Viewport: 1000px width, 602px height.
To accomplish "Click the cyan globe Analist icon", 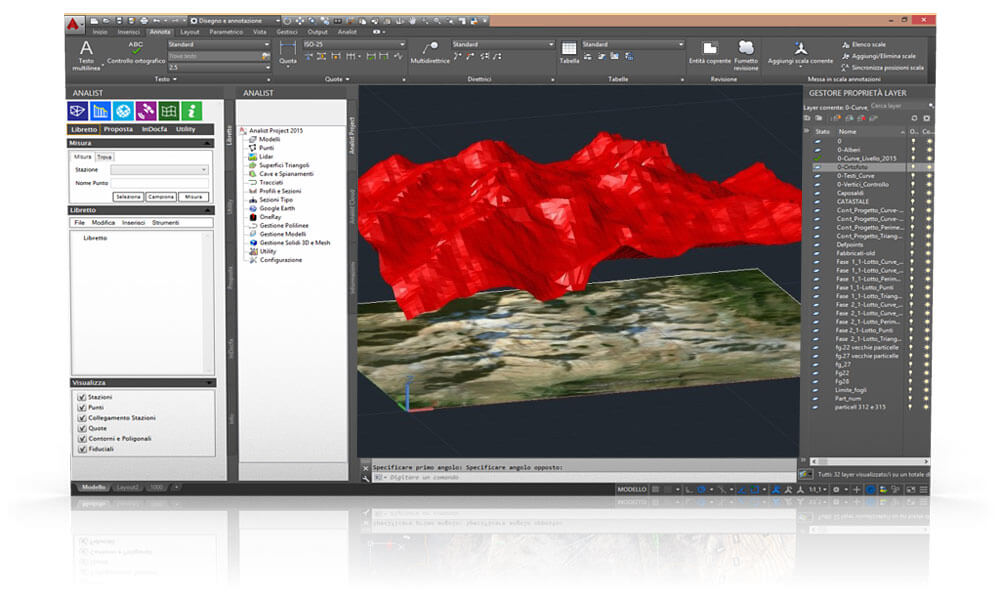I will 123,111.
